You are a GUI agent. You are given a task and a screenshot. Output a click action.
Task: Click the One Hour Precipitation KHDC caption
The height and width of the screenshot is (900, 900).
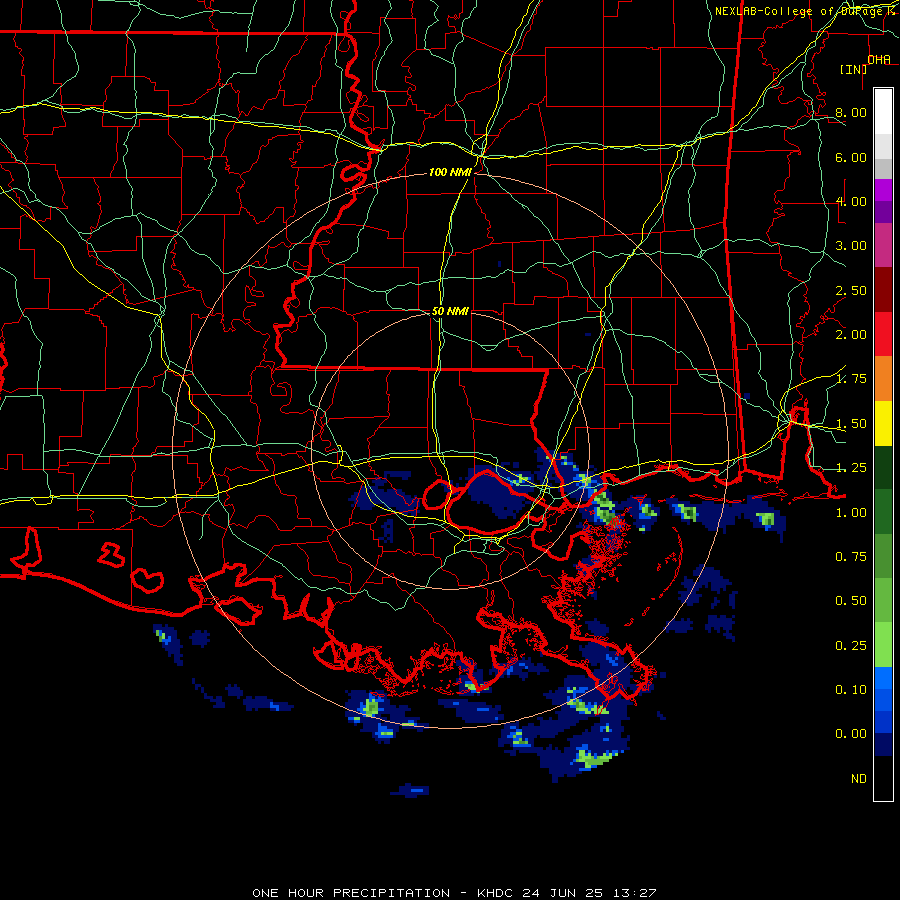click(x=454, y=893)
